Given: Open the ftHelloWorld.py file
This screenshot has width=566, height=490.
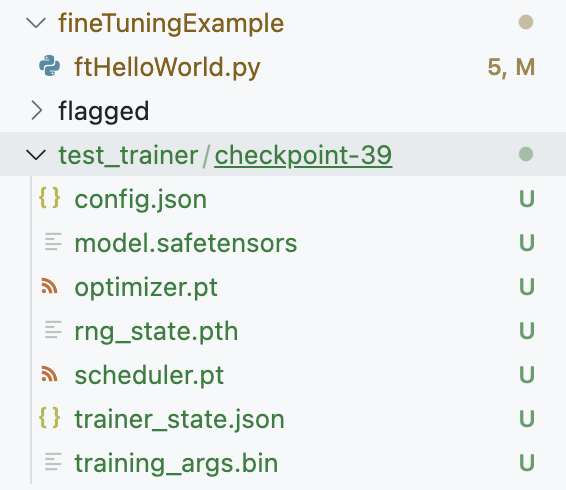Looking at the screenshot, I should tap(167, 67).
